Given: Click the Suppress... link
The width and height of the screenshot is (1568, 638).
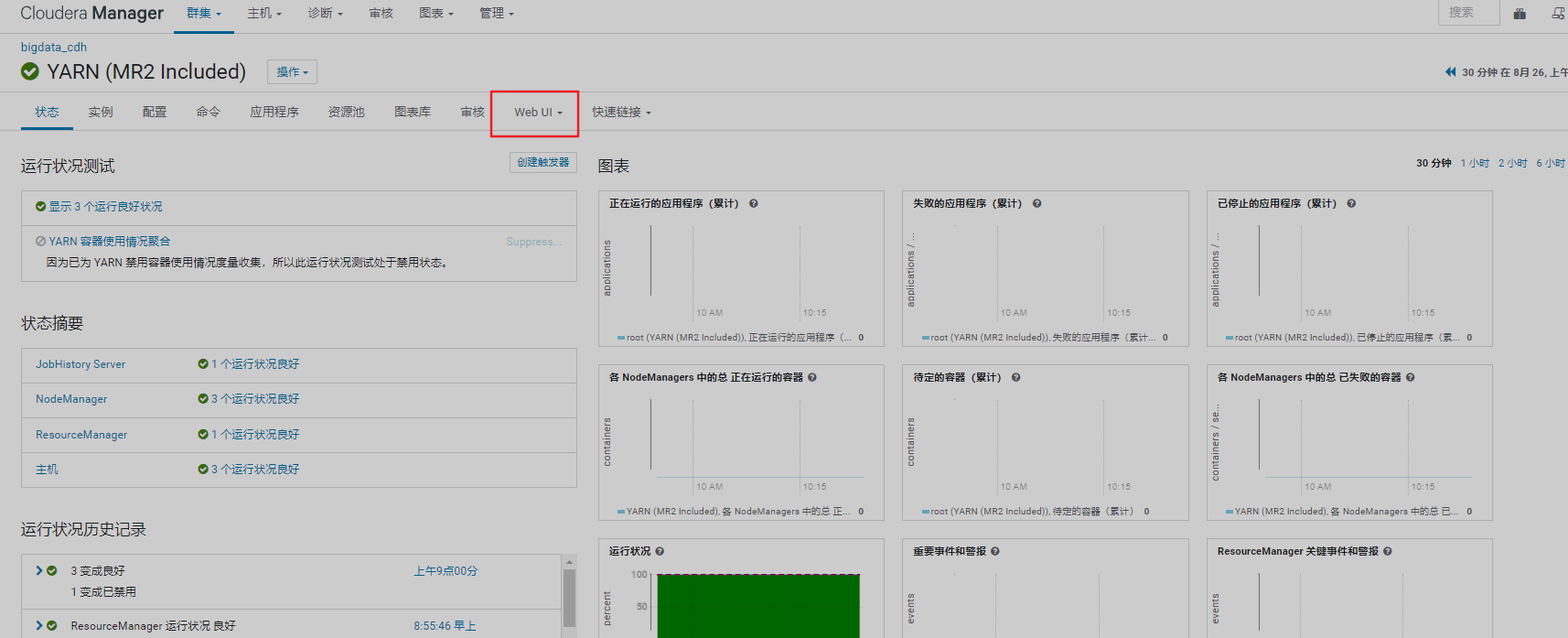Looking at the screenshot, I should click(x=533, y=242).
